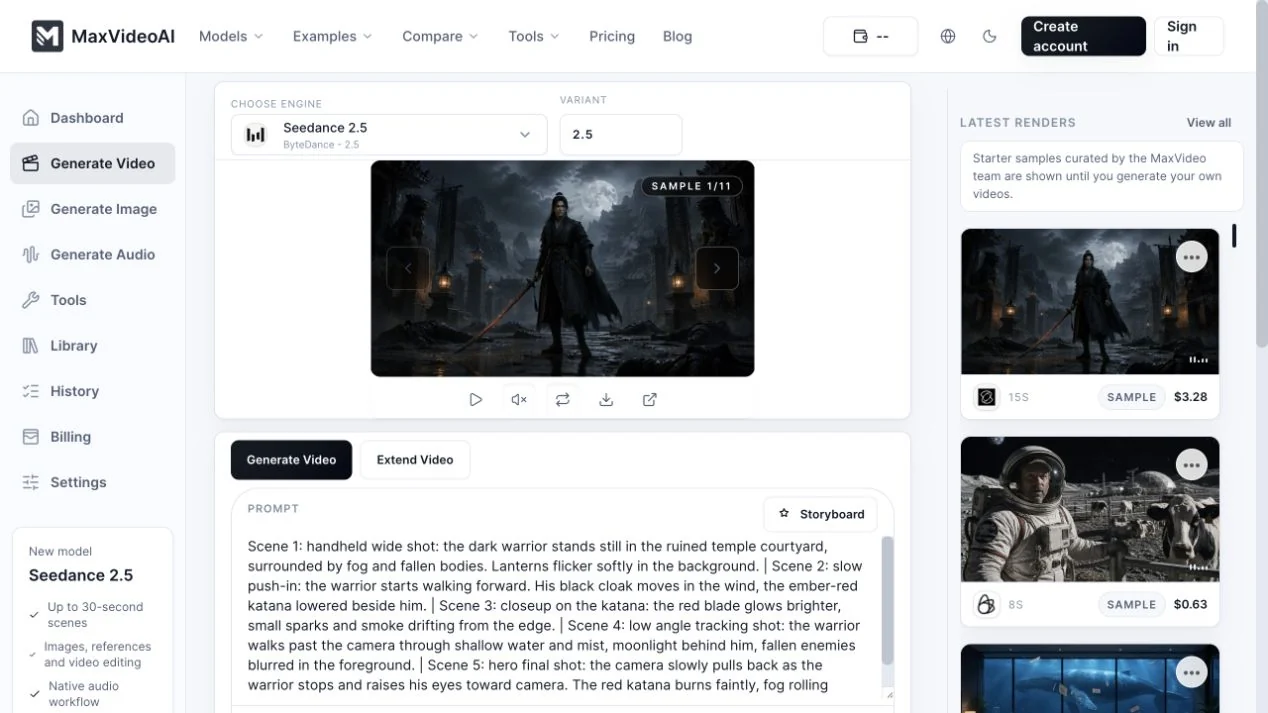This screenshot has width=1268, height=713.
Task: Open the wallet balance button
Action: (x=870, y=36)
